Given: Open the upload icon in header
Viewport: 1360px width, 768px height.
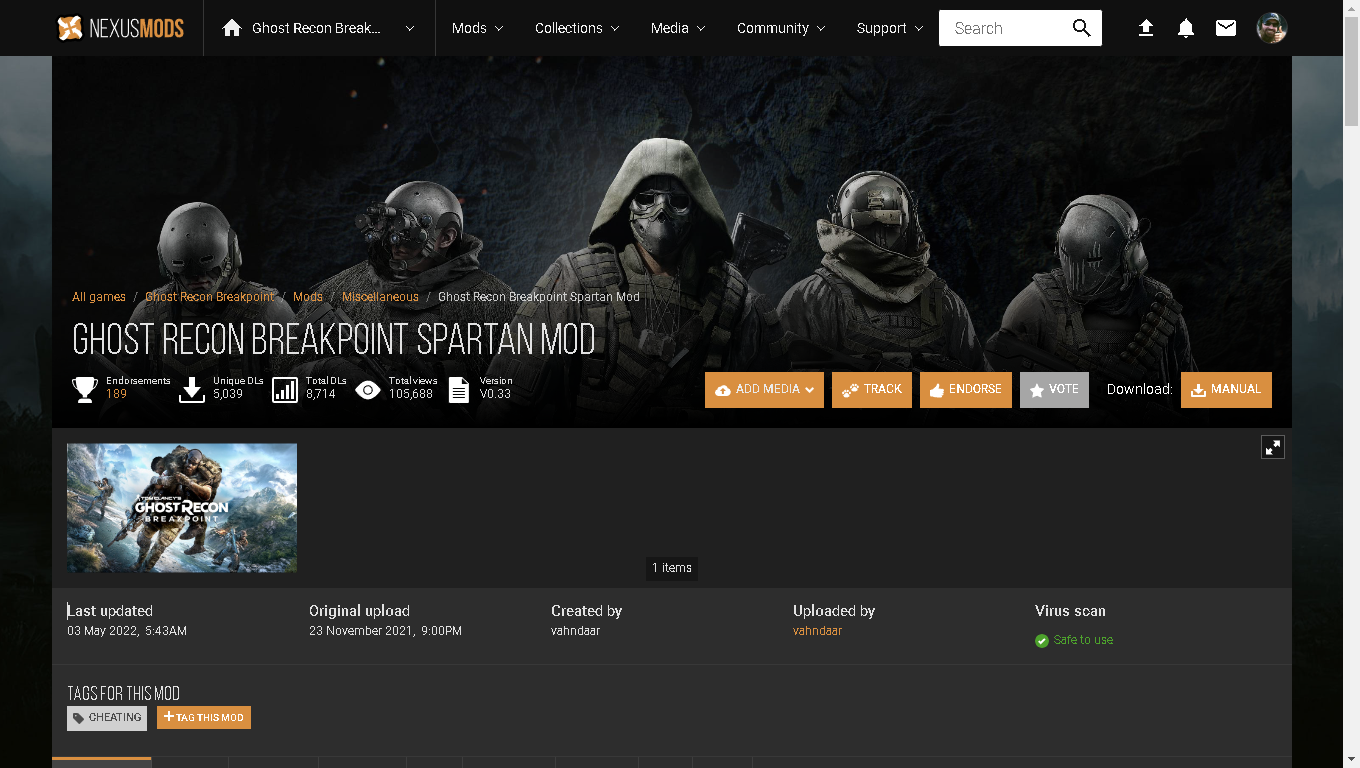Looking at the screenshot, I should point(1146,28).
